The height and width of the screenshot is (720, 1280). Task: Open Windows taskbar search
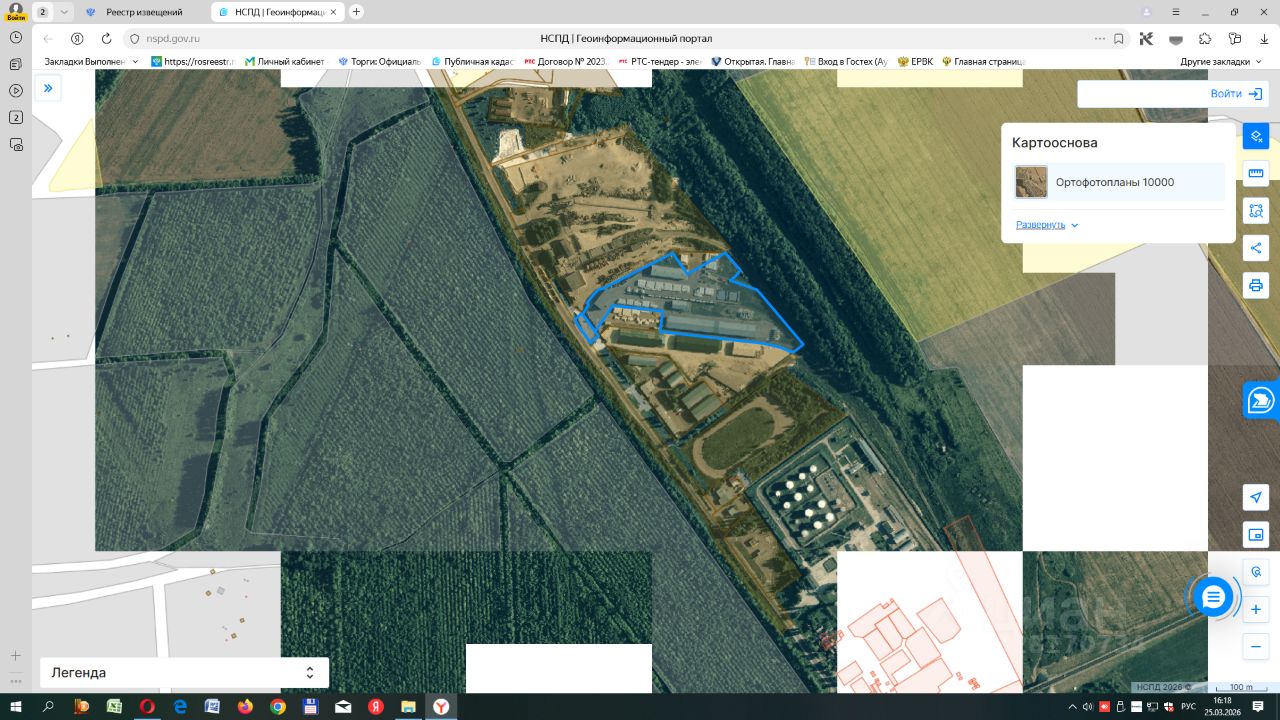click(48, 706)
